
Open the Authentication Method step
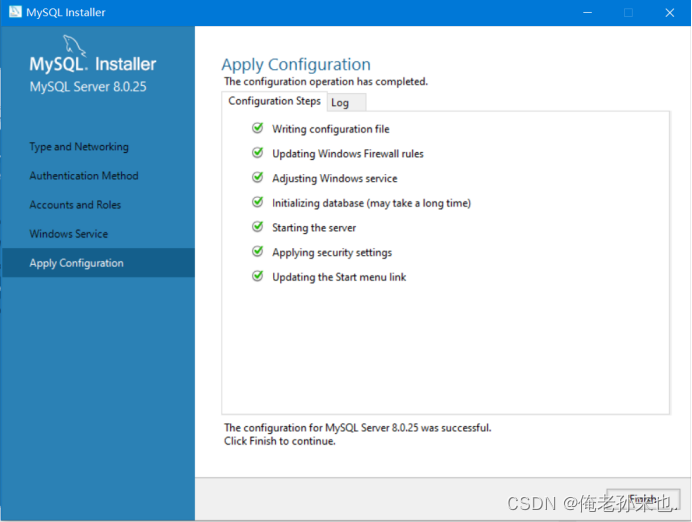[x=84, y=176]
